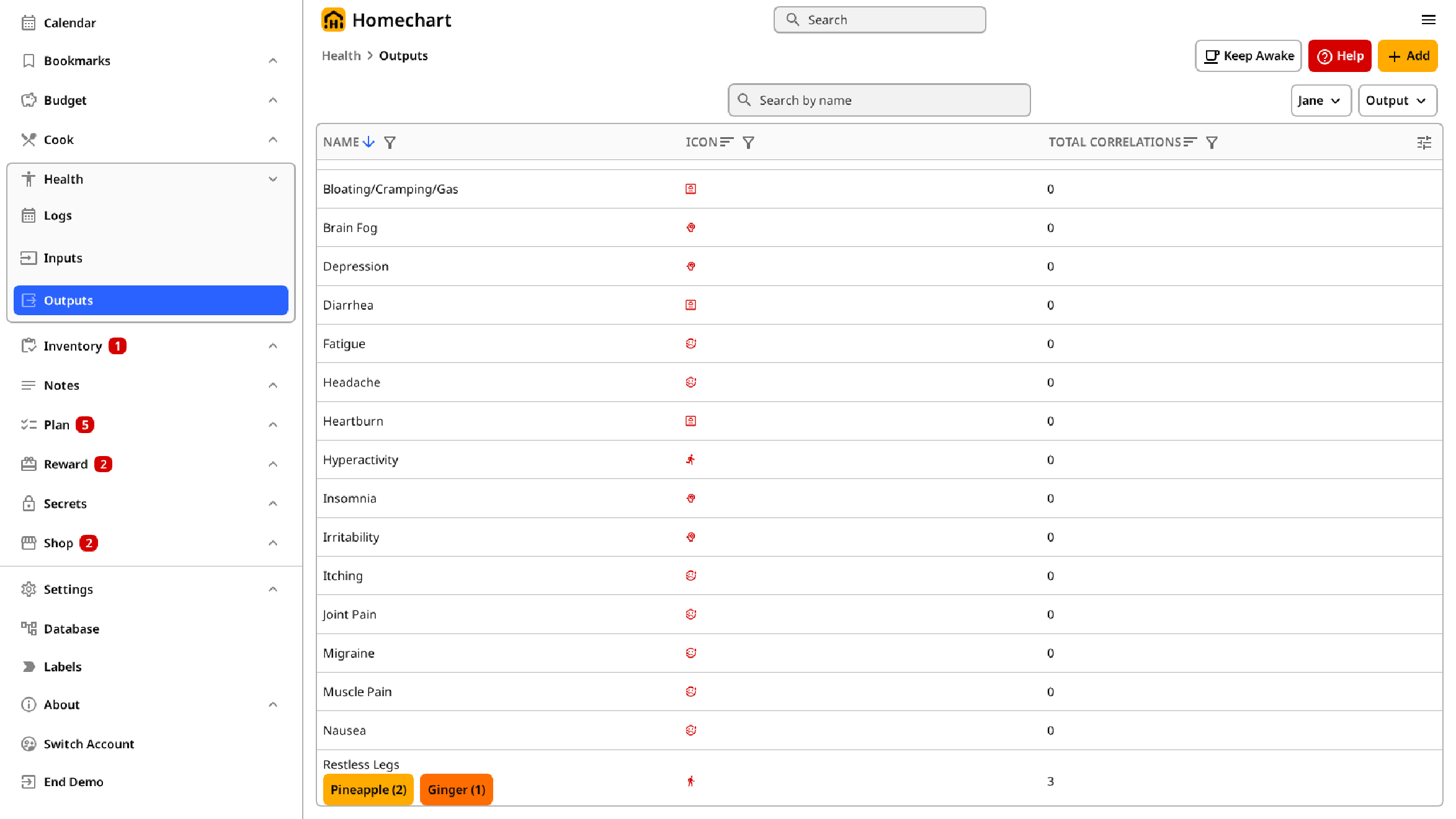Click the Bloating/Cramping/Gas row icon
Screen dimensions: 1456x819
pyautogui.click(x=690, y=189)
